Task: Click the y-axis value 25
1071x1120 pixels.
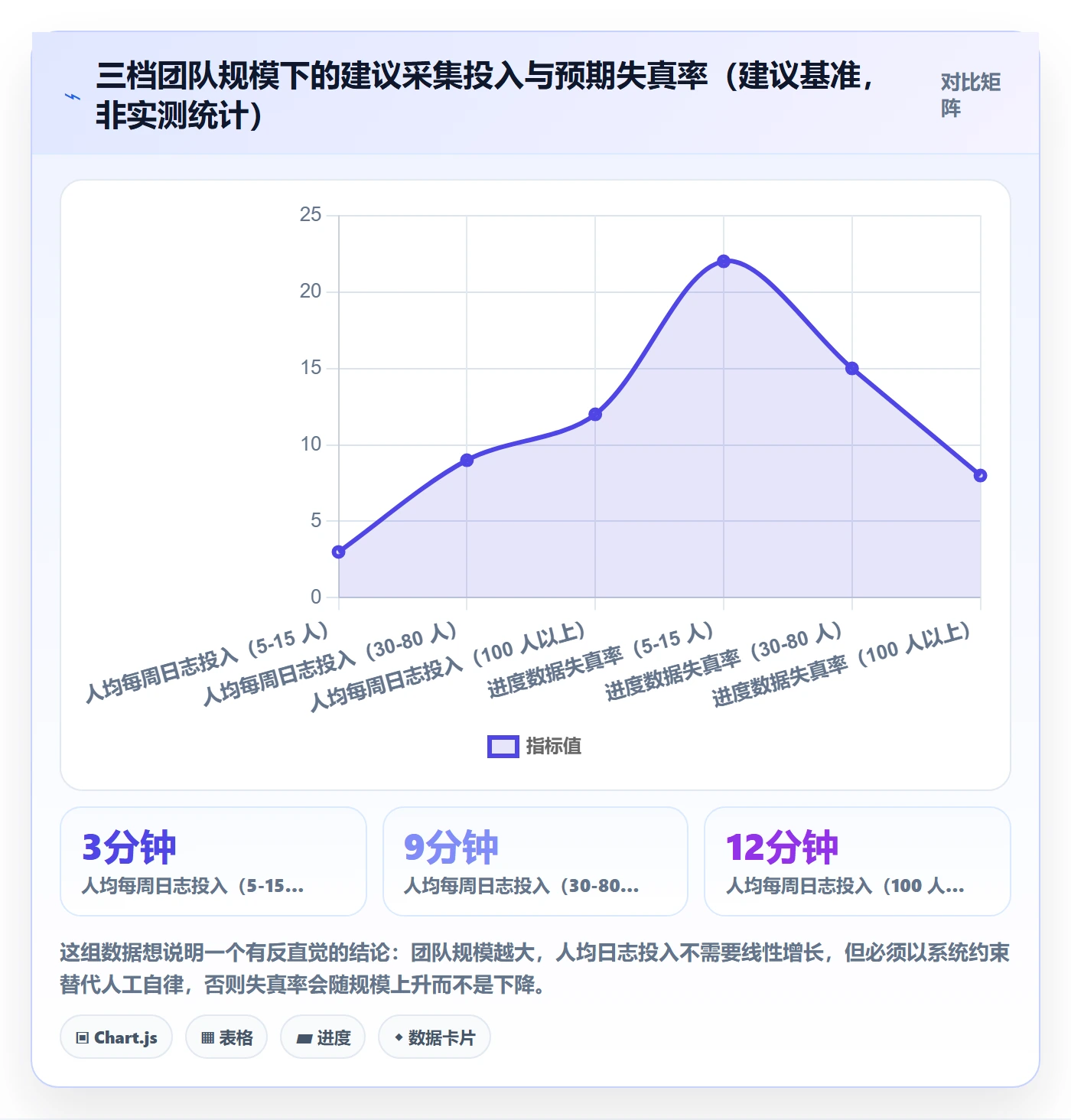Action: (x=311, y=214)
